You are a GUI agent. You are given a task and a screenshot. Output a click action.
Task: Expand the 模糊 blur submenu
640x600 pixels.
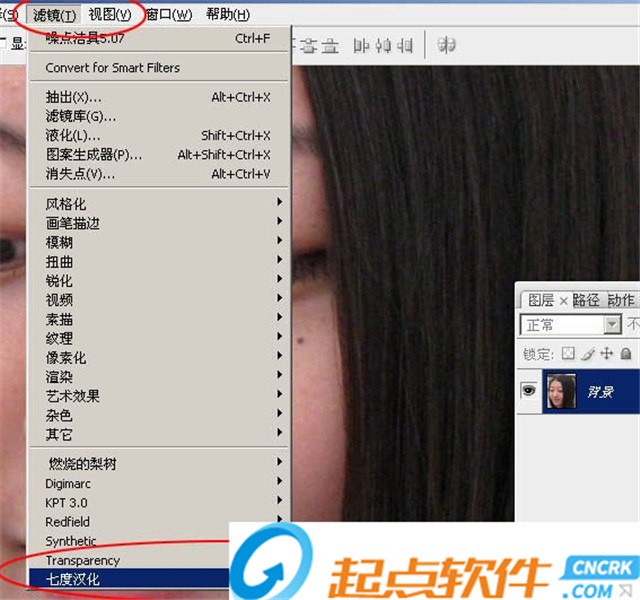tap(159, 242)
